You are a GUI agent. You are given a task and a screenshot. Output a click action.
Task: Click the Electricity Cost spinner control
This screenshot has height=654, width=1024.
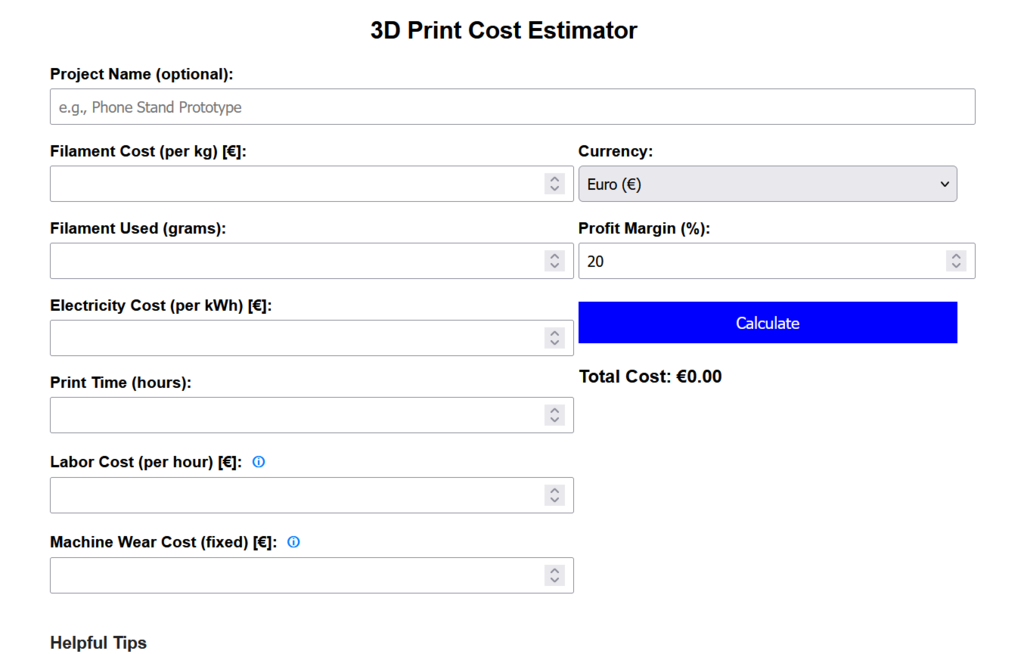(x=555, y=338)
